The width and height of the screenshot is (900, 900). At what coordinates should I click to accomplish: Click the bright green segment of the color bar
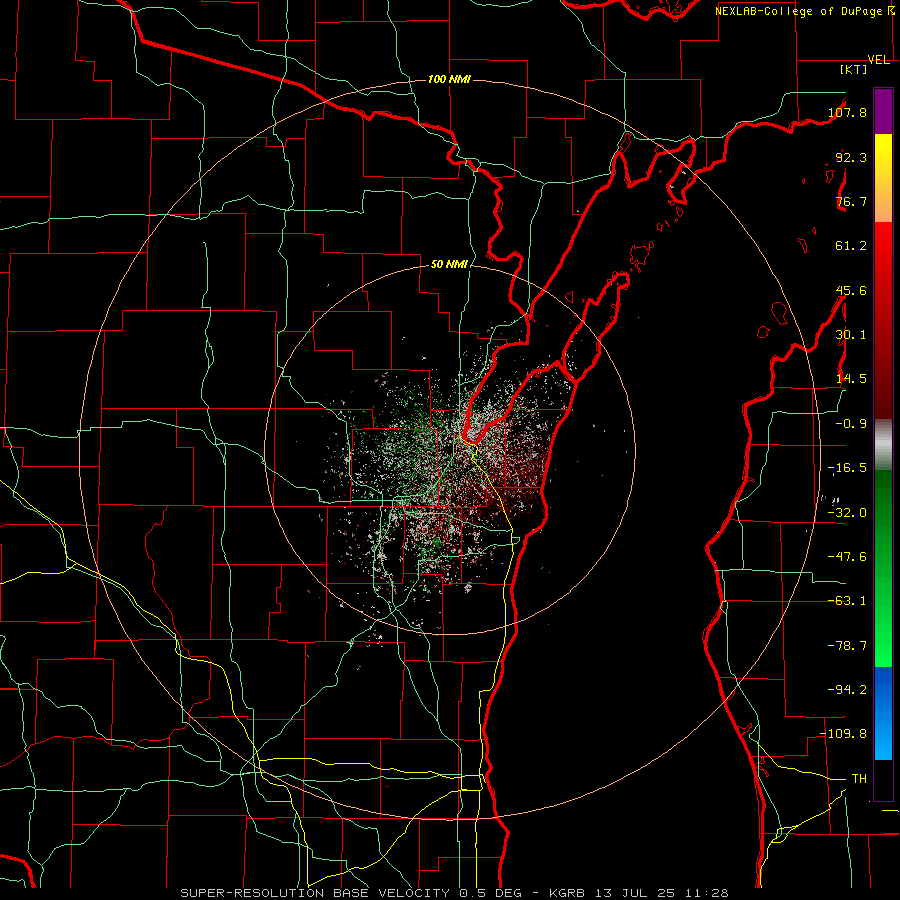click(883, 569)
